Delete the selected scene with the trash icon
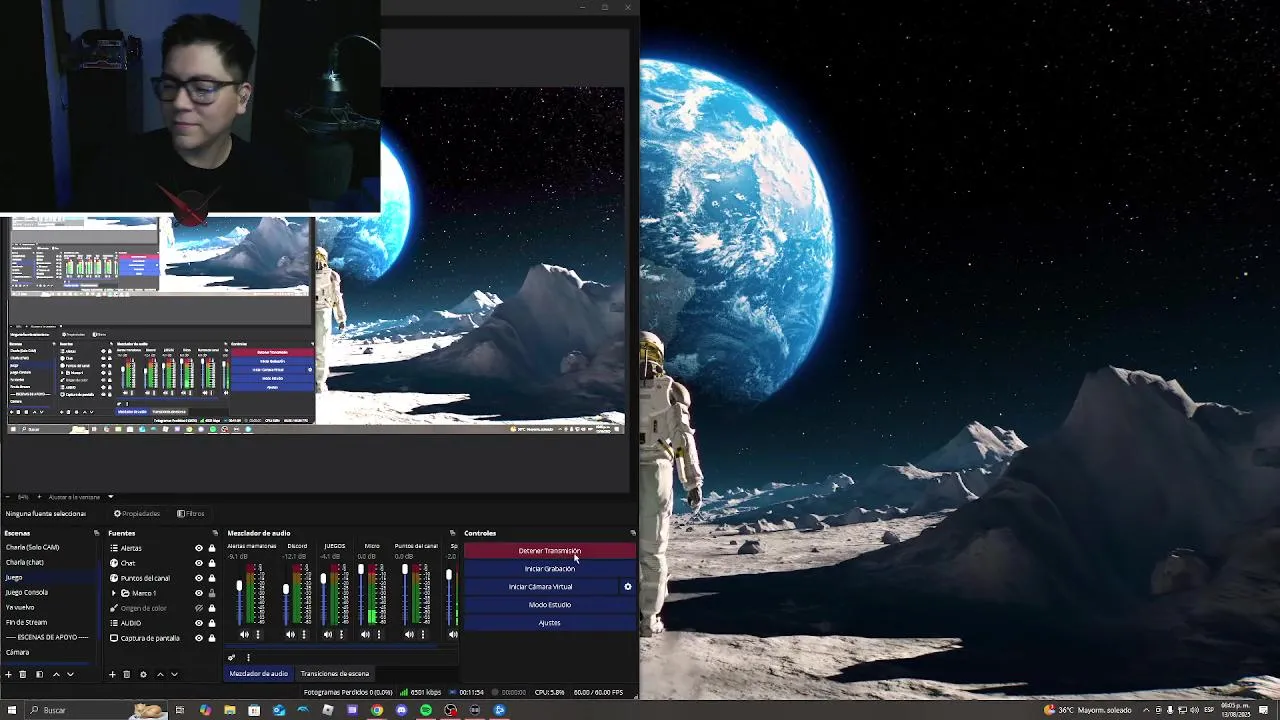1280x720 pixels. 23,674
